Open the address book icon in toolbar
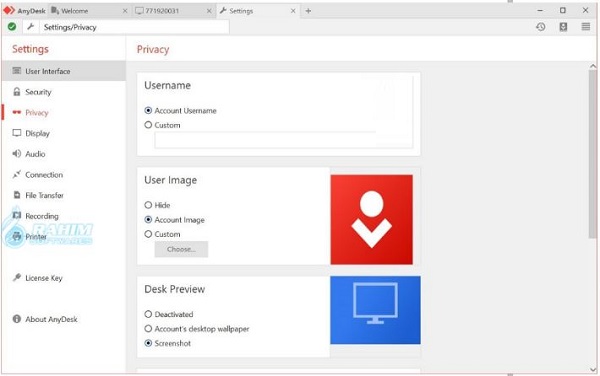Image resolution: width=600 pixels, height=376 pixels. [x=563, y=27]
